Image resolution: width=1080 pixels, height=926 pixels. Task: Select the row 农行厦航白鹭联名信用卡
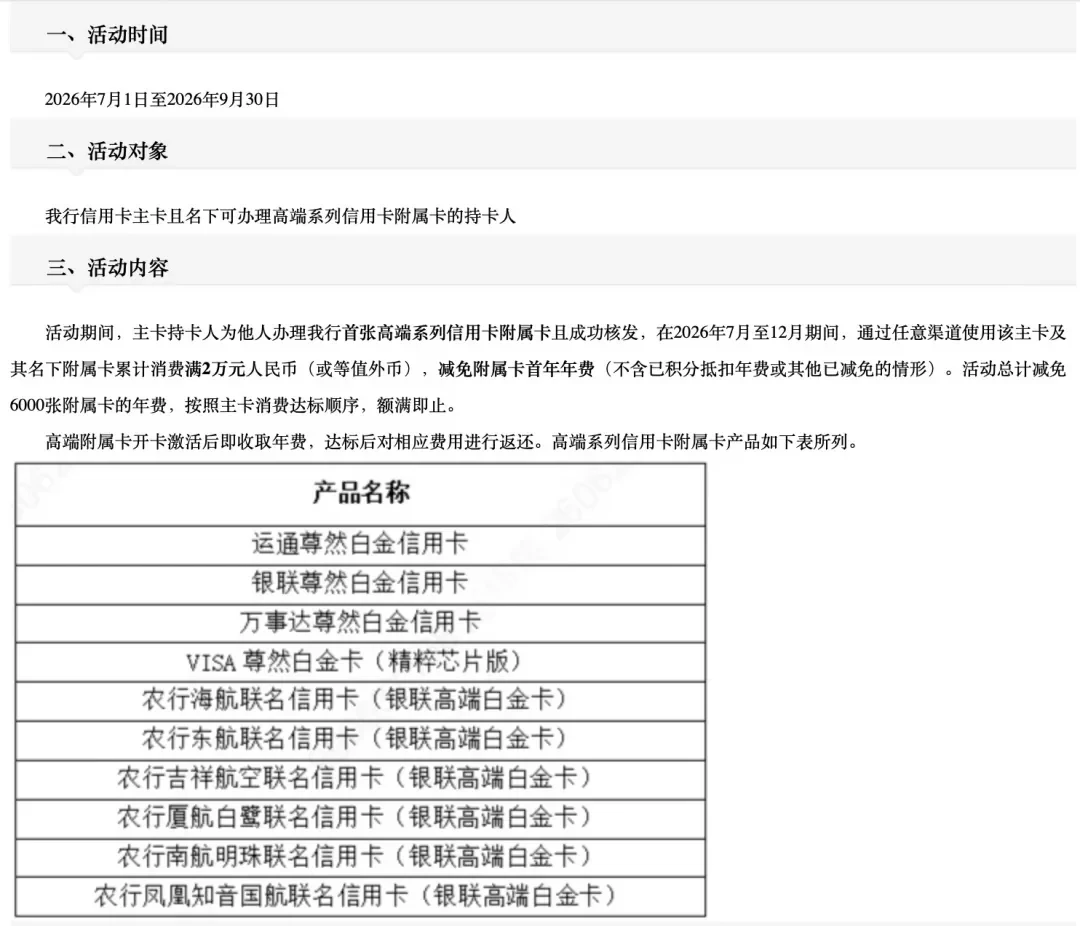pos(360,819)
